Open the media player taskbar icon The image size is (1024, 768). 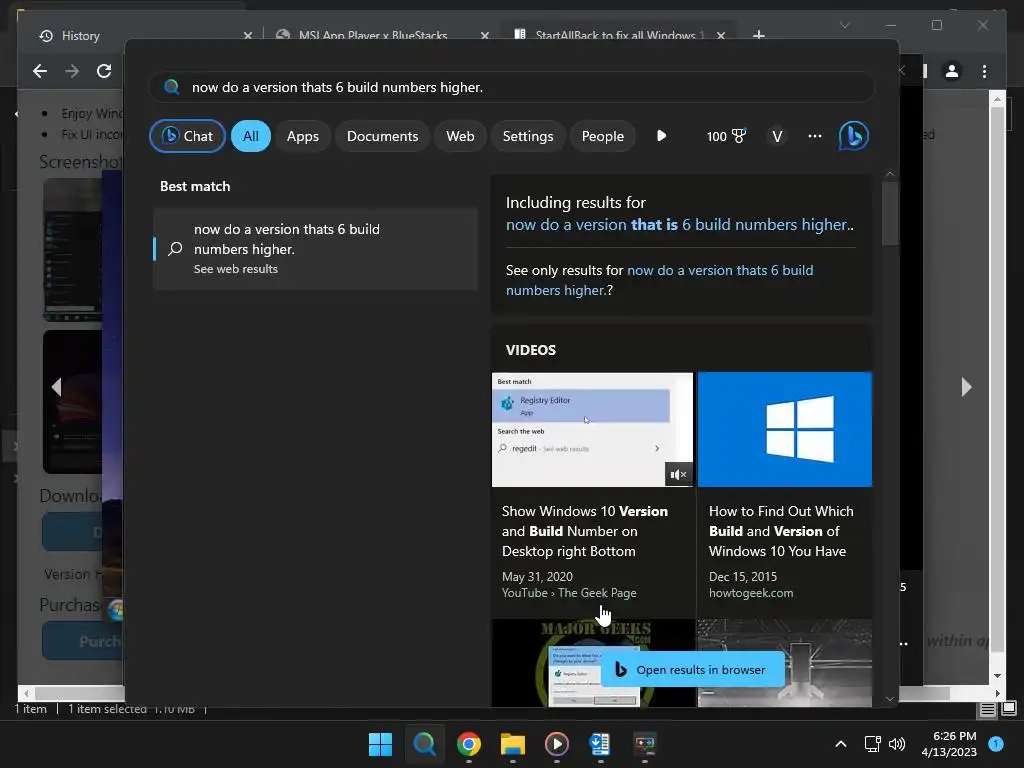[x=556, y=744]
